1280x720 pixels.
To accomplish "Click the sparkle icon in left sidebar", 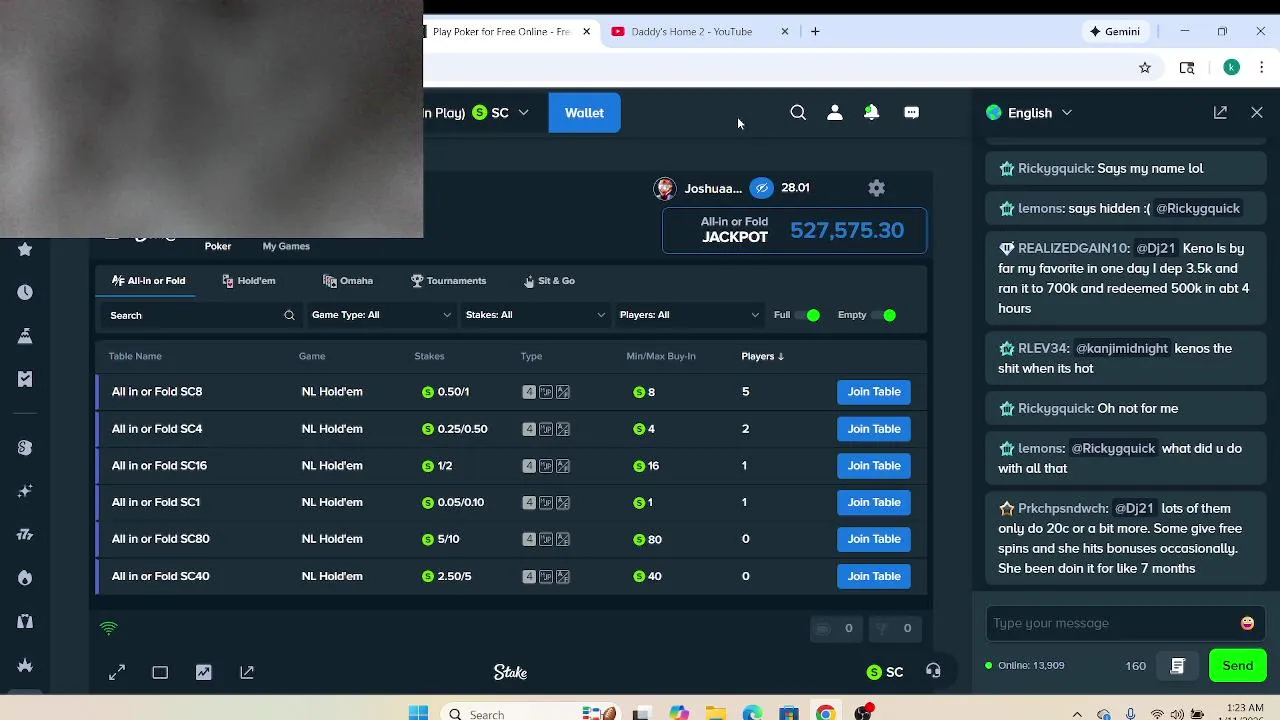I will click(x=25, y=491).
